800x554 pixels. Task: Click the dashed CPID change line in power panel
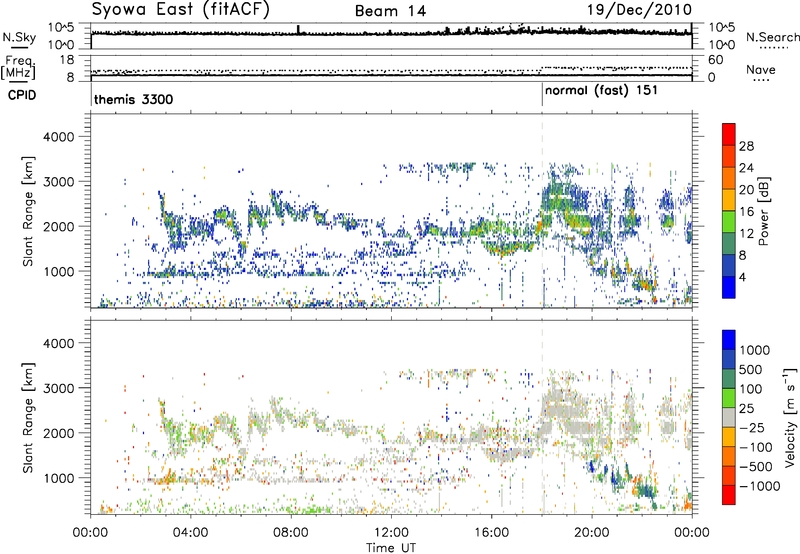point(542,211)
